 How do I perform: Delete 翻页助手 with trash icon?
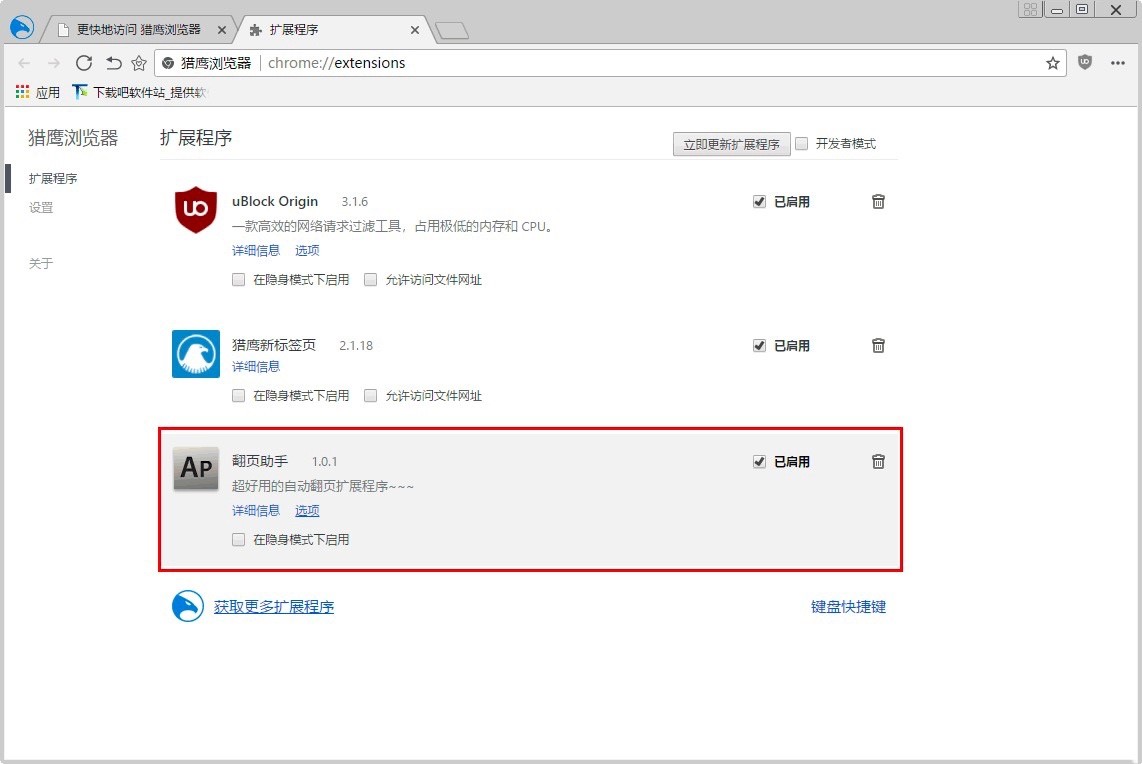point(878,461)
